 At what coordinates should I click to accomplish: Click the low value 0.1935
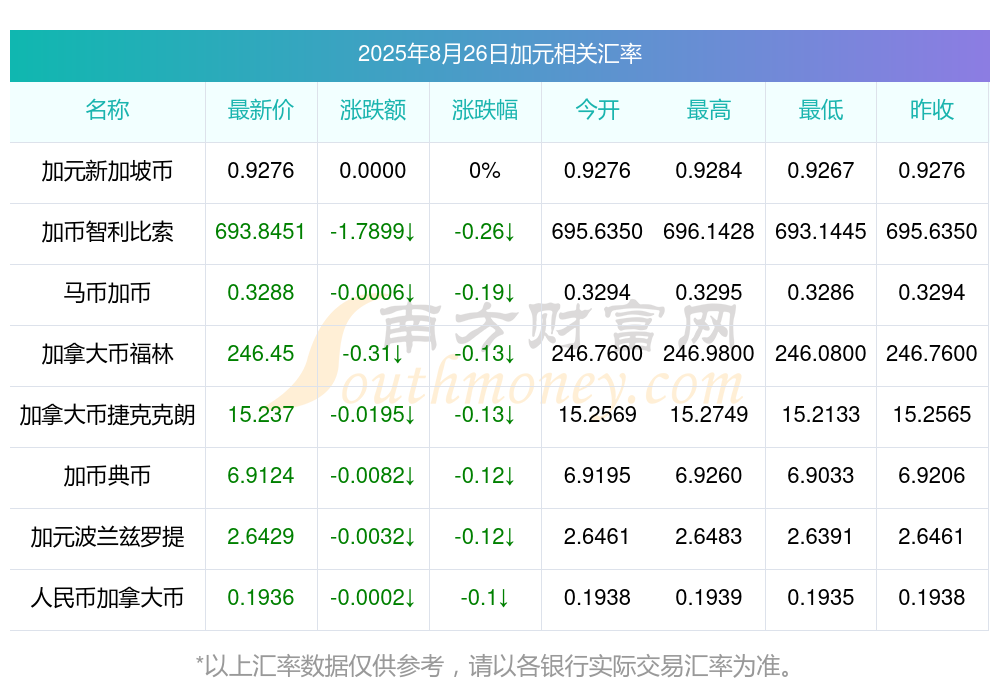[821, 598]
